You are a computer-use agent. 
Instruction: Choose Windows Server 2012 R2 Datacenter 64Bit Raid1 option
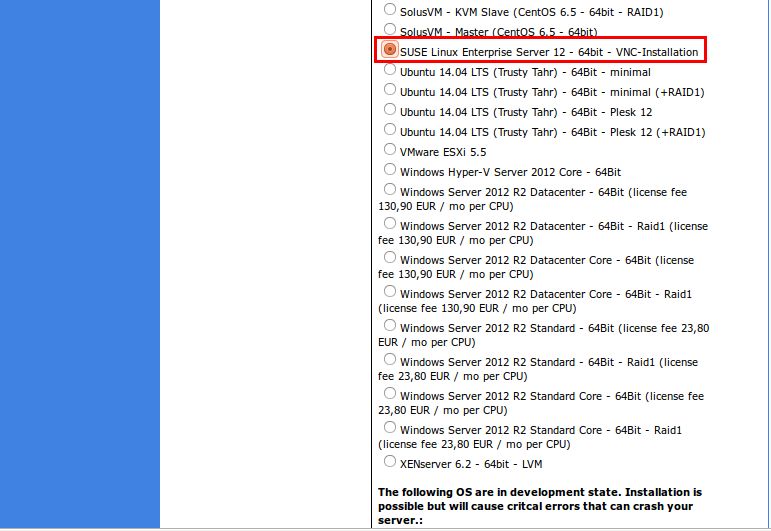(x=389, y=224)
